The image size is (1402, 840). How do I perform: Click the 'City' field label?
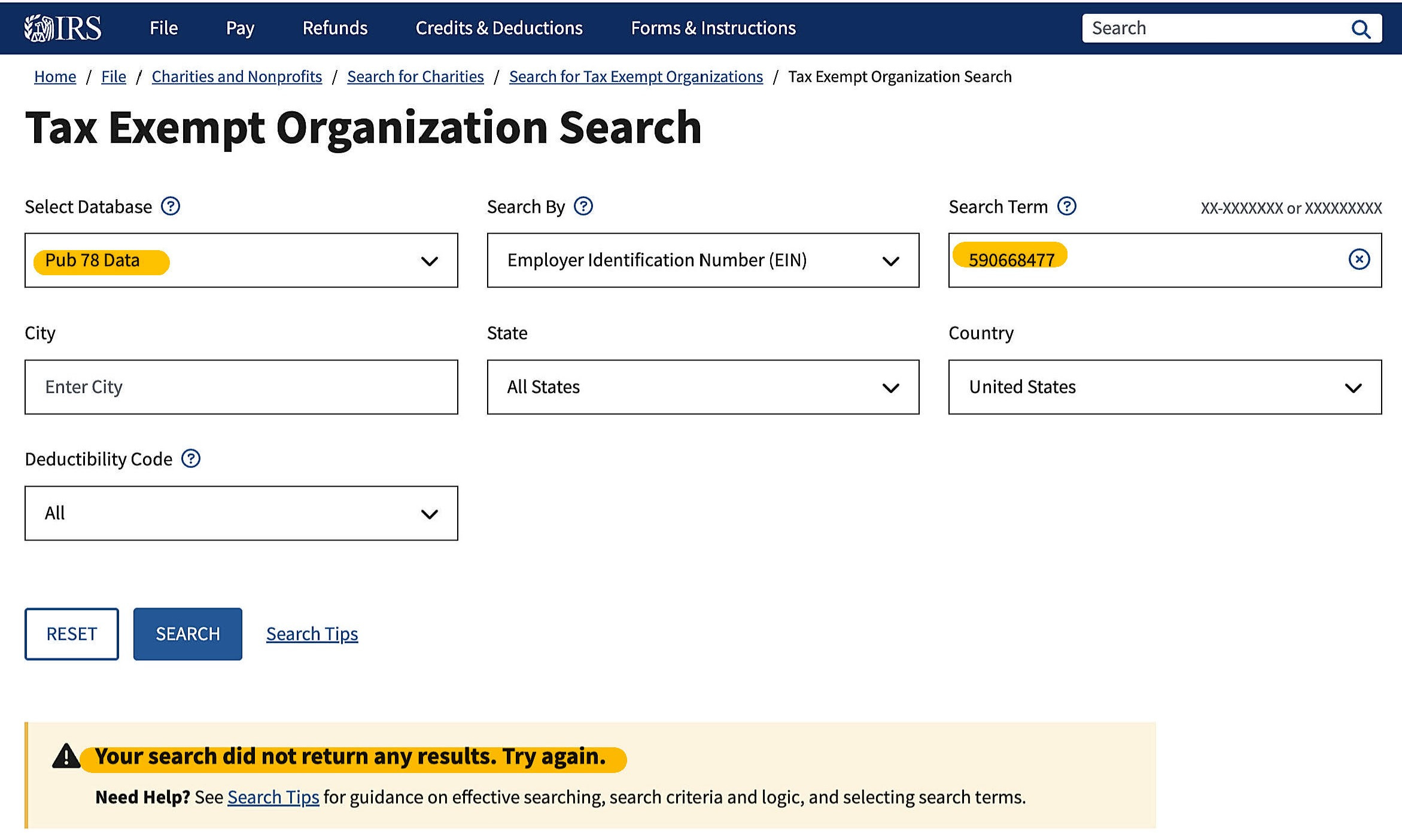click(x=40, y=333)
